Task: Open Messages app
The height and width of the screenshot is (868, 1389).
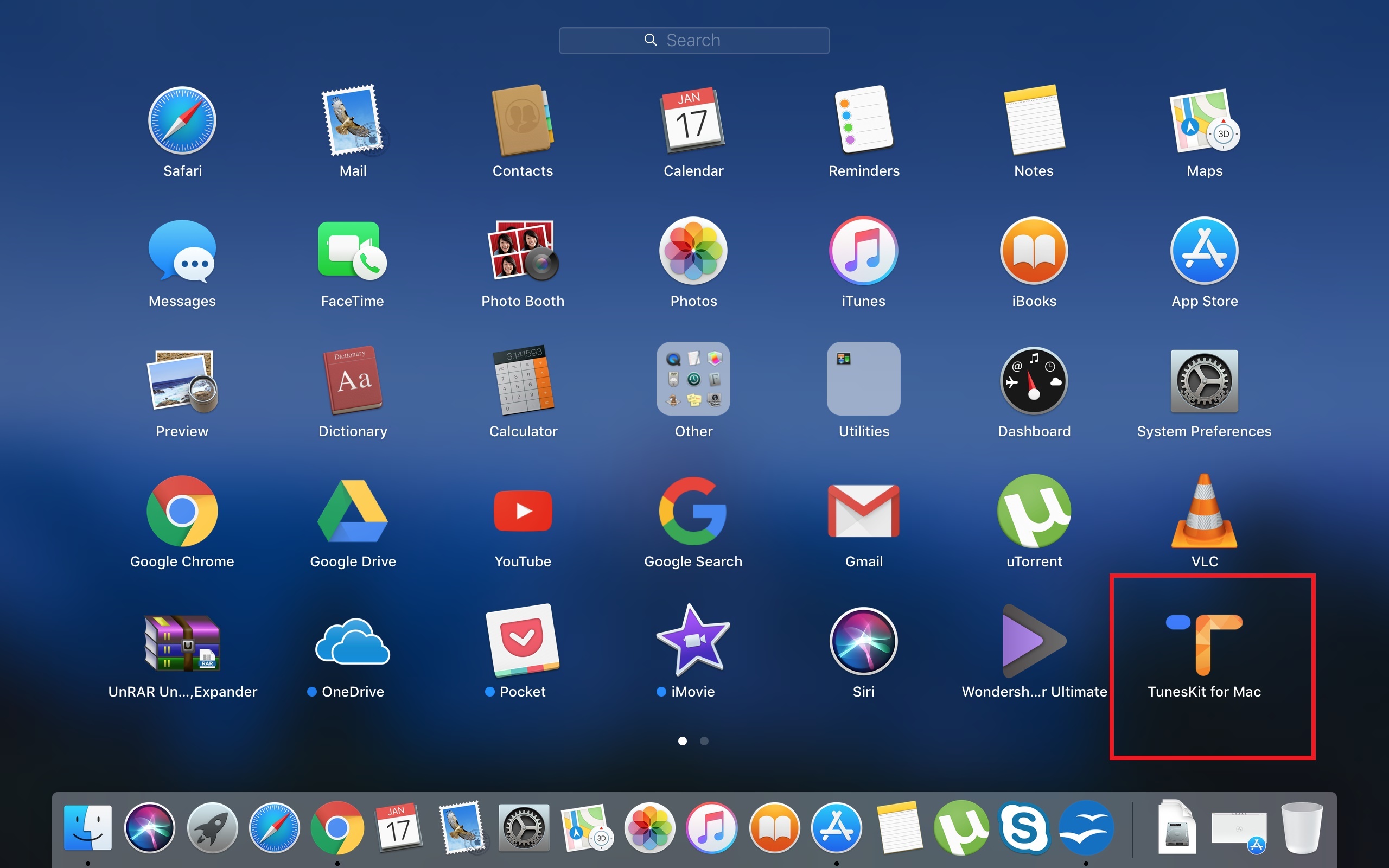Action: tap(182, 251)
